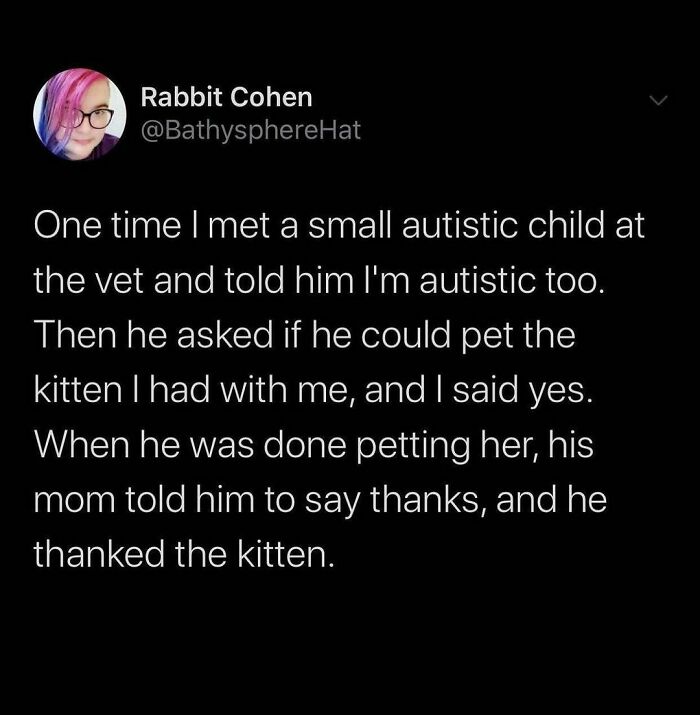Select tweet line starting 'kitten I had with'
The image size is (700, 715).
click(314, 390)
